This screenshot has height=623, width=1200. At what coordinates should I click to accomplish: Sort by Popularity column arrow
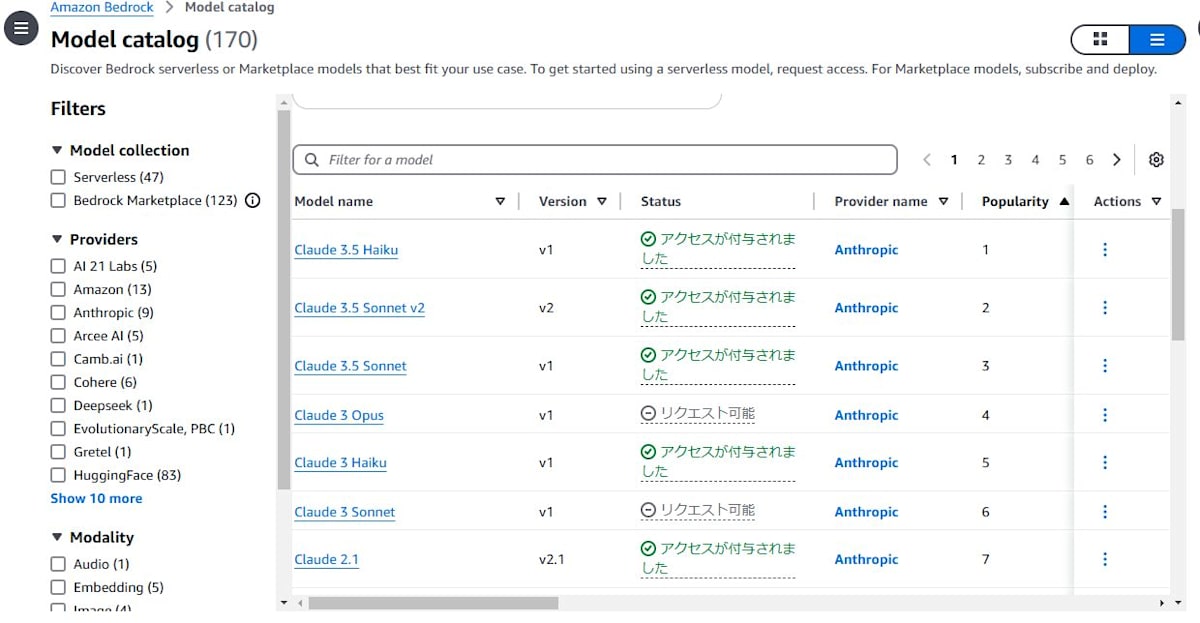coord(1064,201)
